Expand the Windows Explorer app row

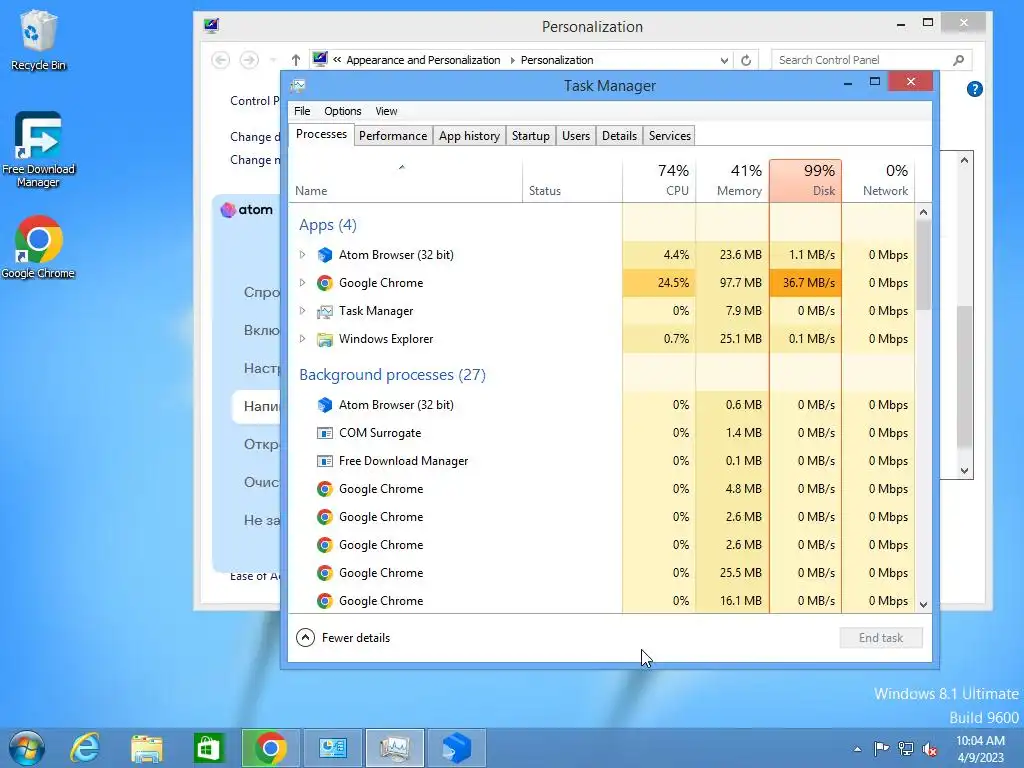click(x=302, y=339)
